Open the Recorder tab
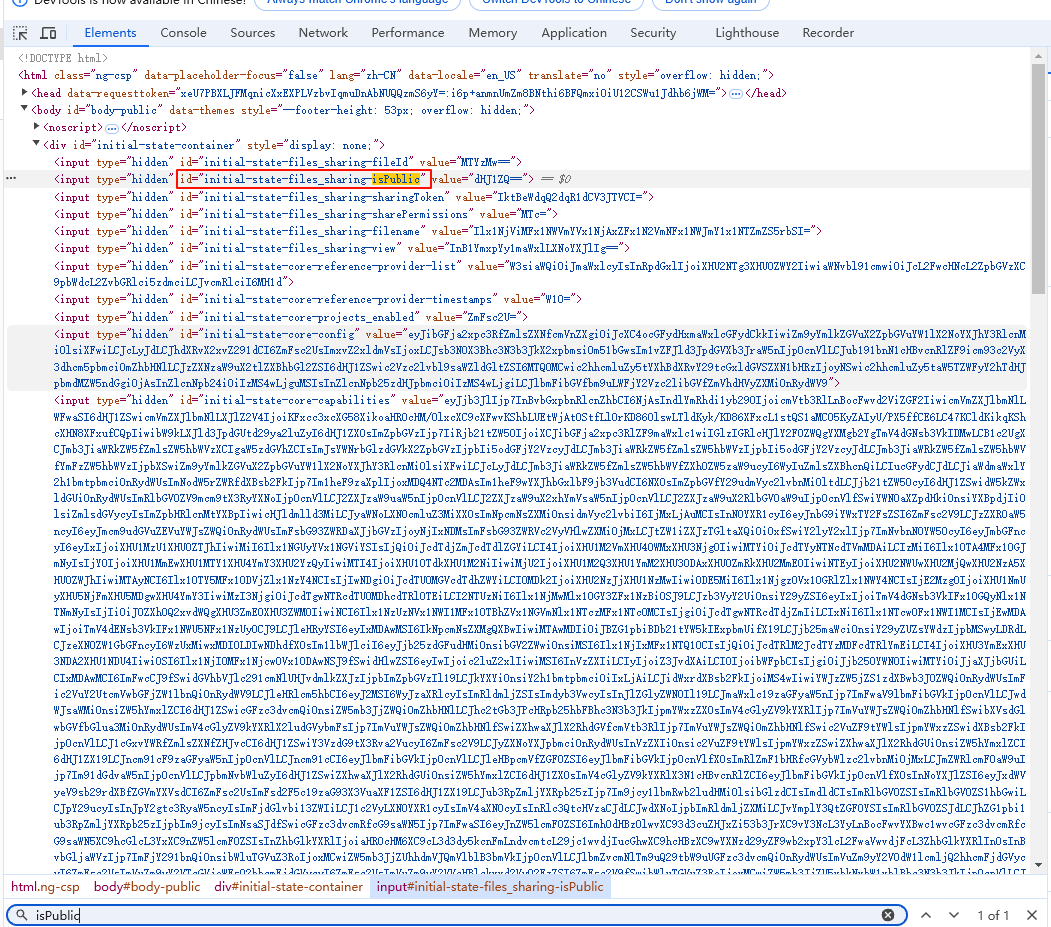The height and width of the screenshot is (927, 1051). pos(828,33)
